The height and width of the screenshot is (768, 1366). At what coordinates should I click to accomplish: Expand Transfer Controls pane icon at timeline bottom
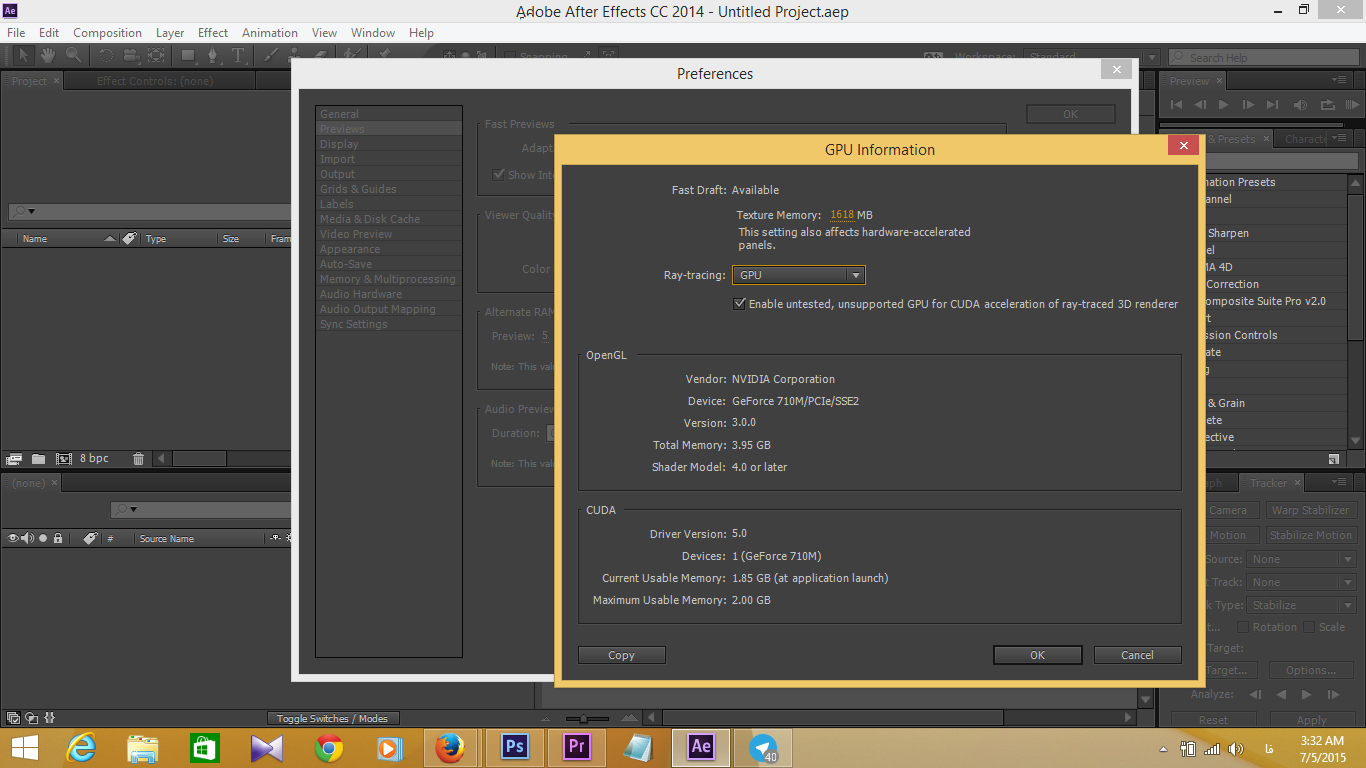32,718
